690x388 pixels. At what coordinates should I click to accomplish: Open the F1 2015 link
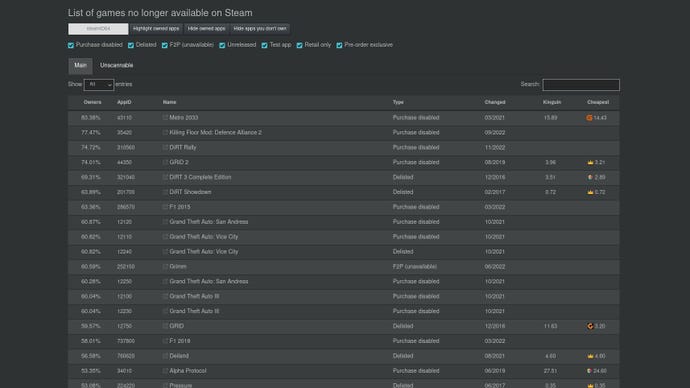click(180, 207)
